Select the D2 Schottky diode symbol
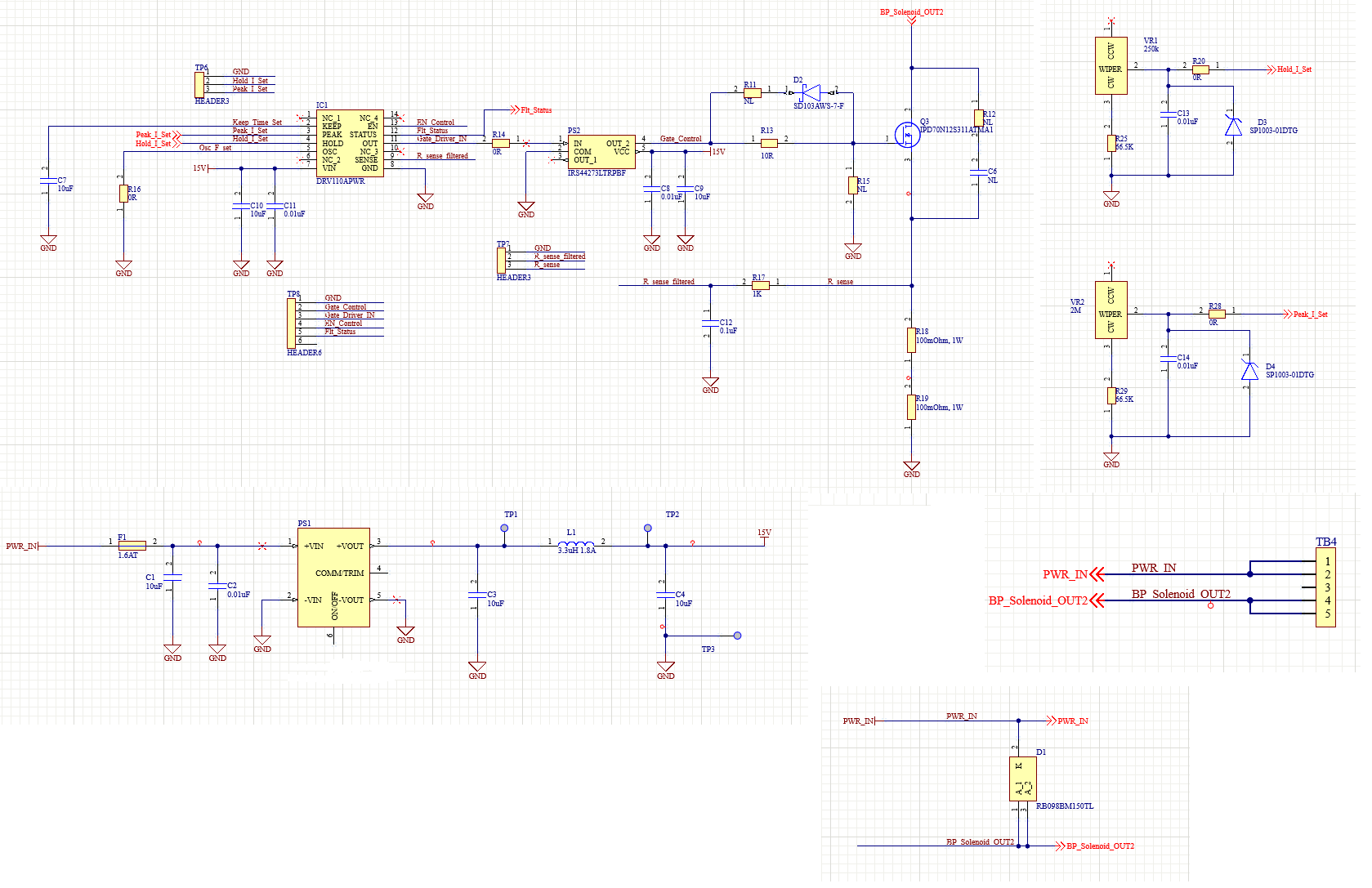 click(x=812, y=92)
